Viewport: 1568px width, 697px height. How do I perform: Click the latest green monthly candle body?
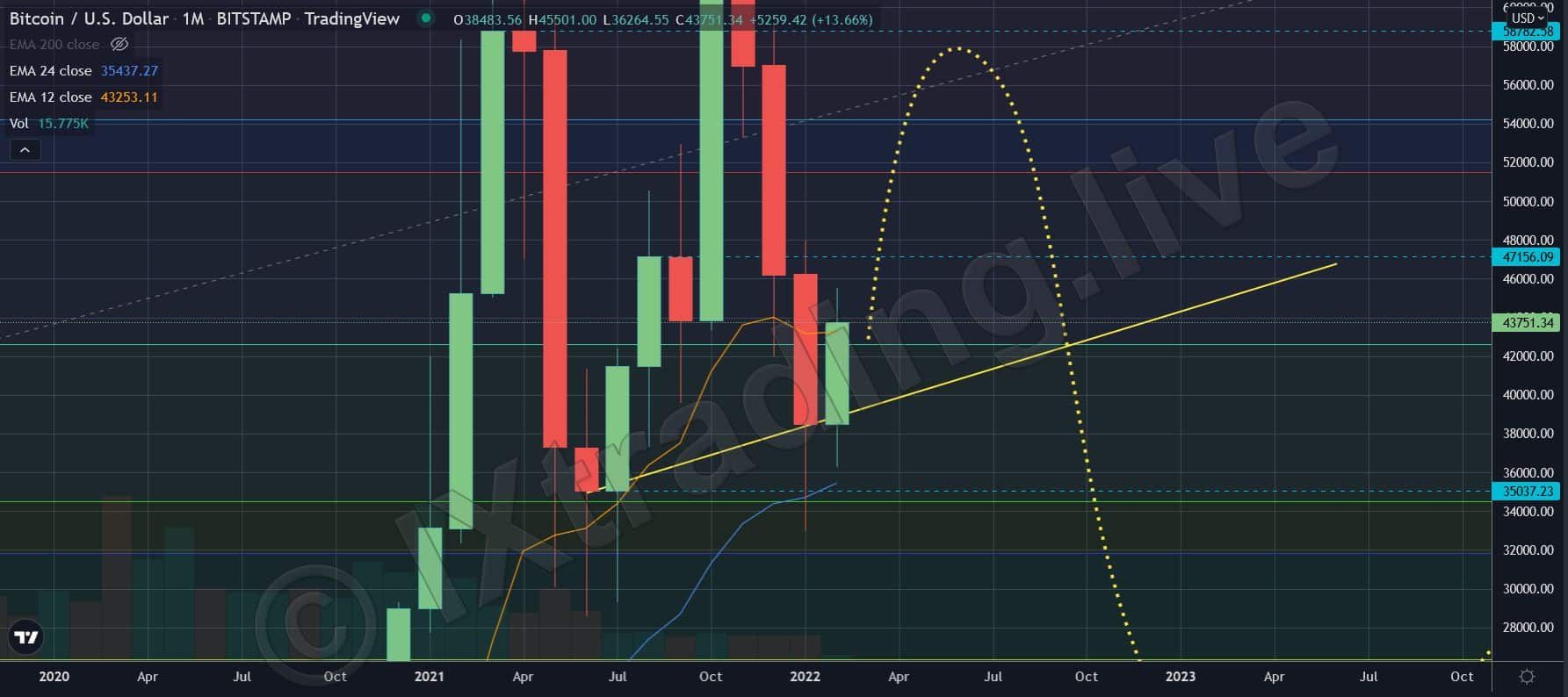coord(836,374)
